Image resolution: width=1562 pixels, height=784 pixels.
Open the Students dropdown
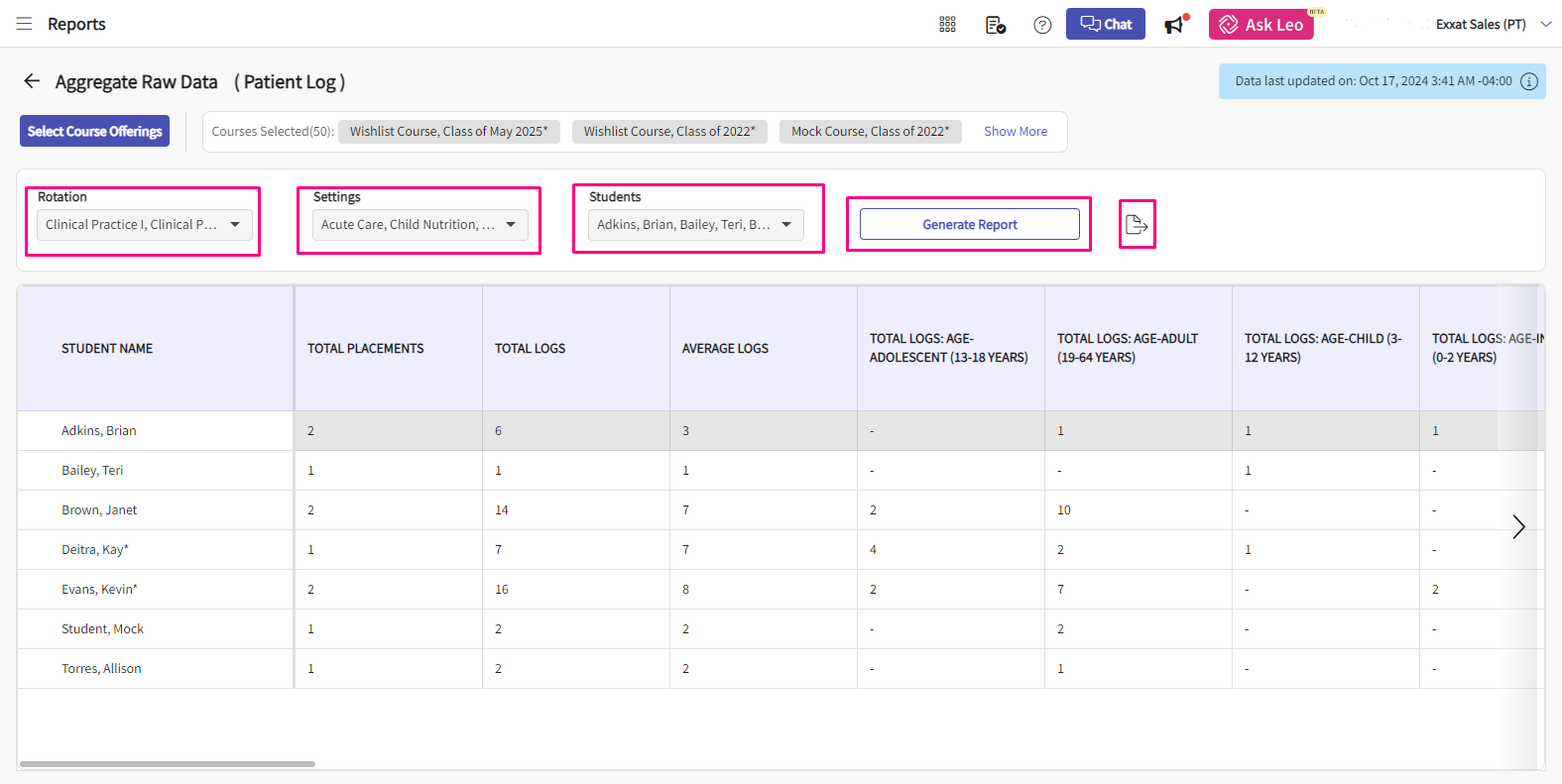click(695, 225)
